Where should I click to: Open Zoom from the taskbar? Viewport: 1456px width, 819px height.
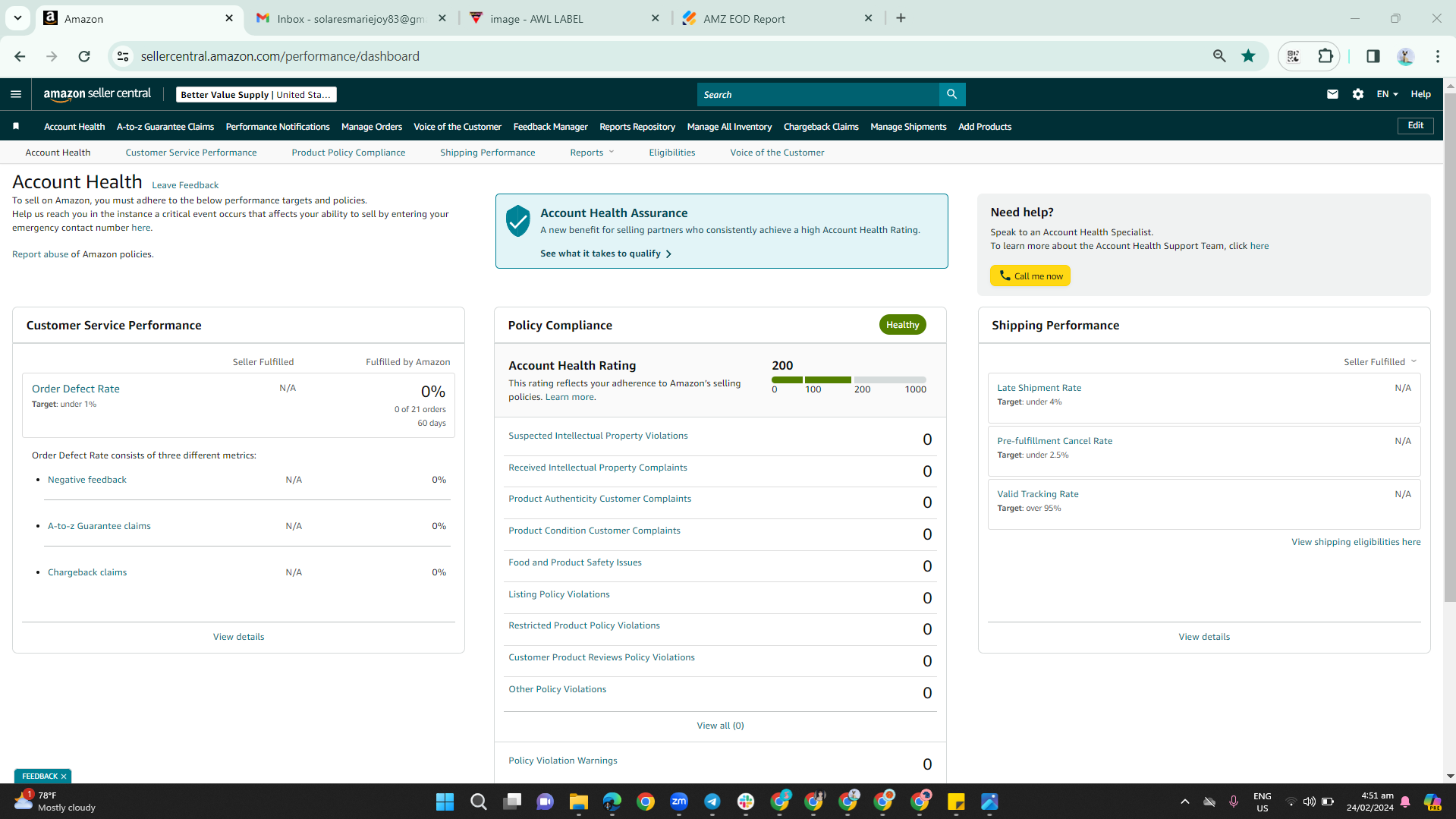tap(678, 802)
